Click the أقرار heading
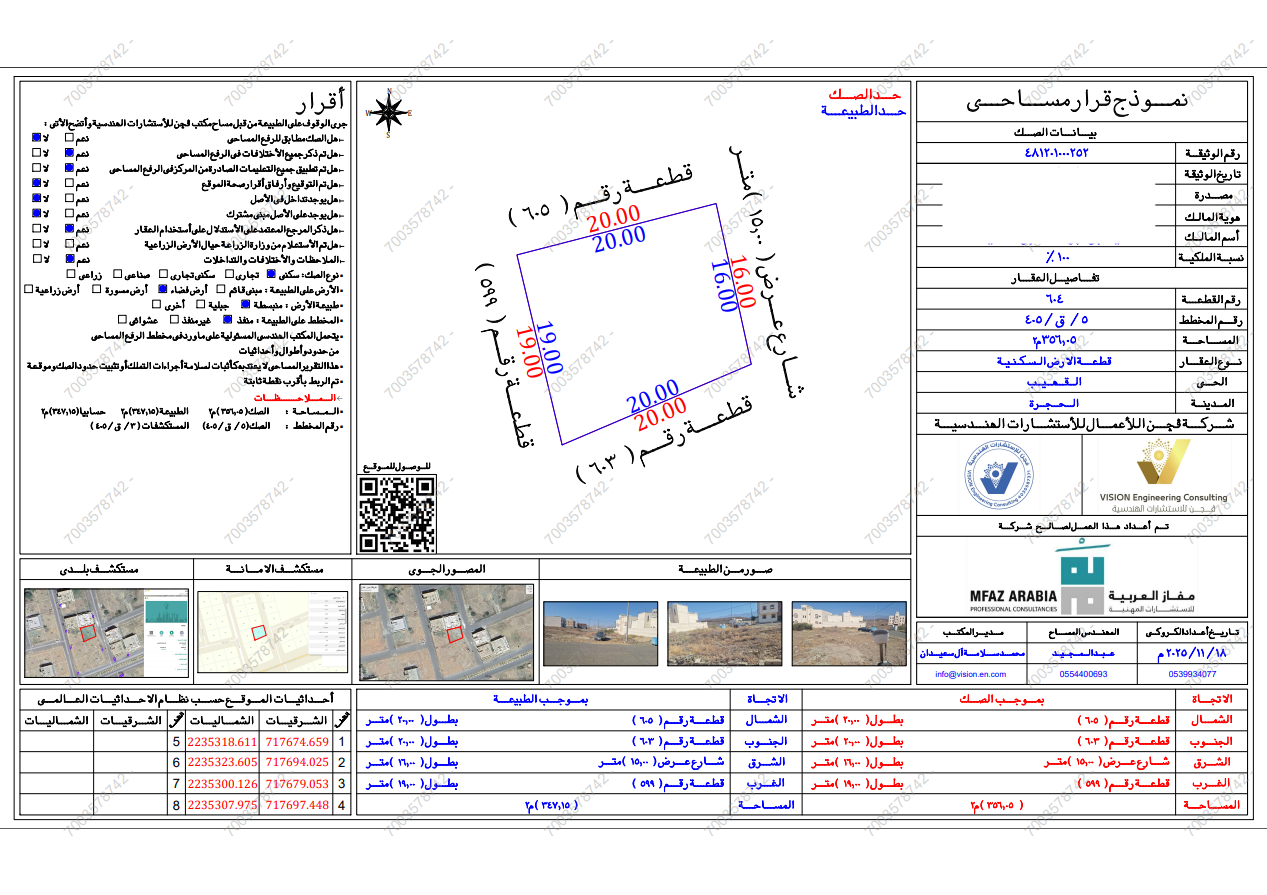This screenshot has width=1267, height=895. pos(322,103)
